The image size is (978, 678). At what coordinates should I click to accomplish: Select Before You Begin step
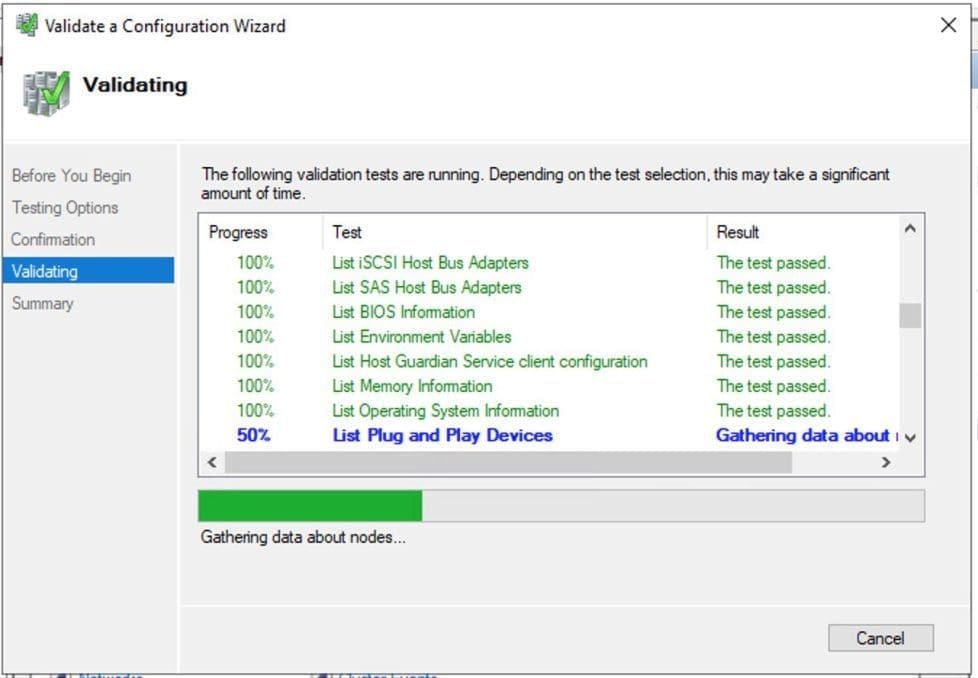(x=71, y=175)
